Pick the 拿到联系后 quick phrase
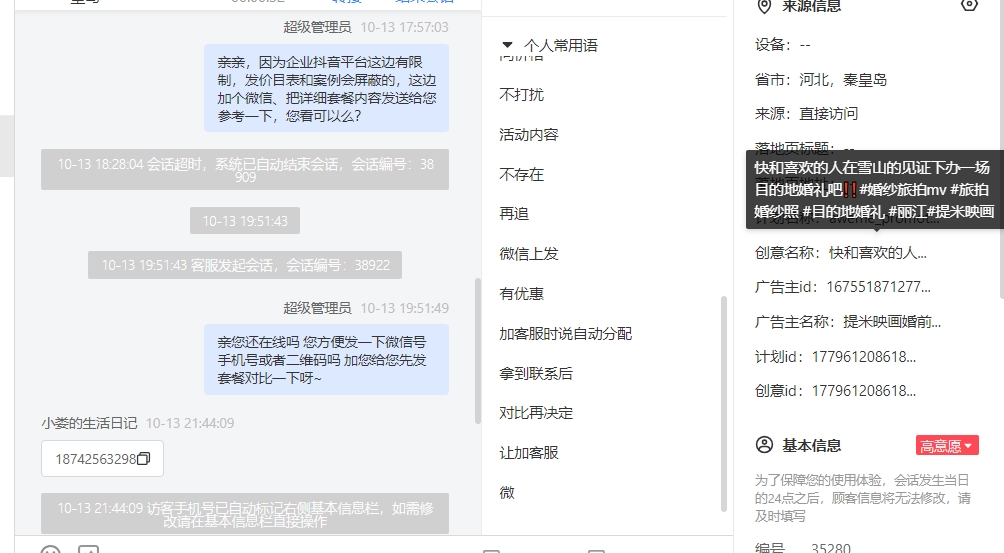This screenshot has height=553, width=1004. [x=536, y=373]
